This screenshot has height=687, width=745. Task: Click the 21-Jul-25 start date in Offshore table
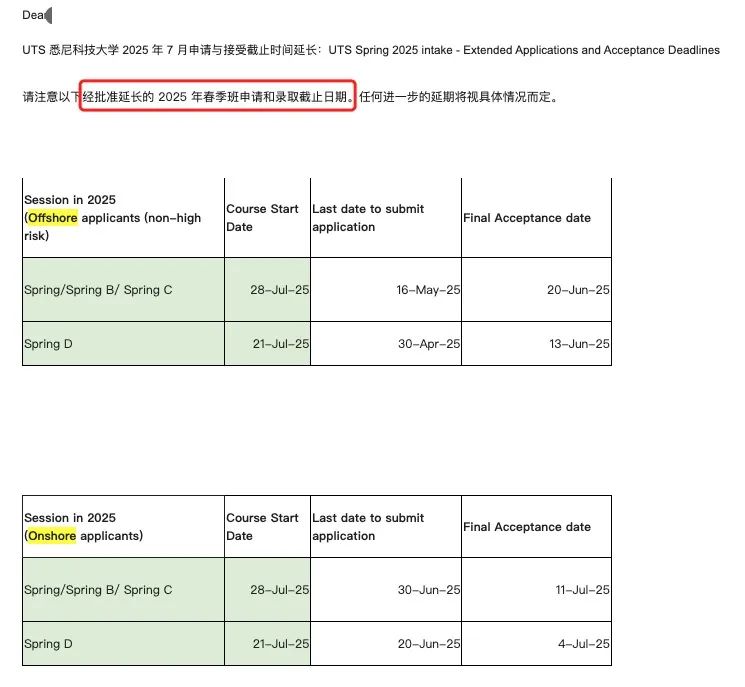point(281,344)
